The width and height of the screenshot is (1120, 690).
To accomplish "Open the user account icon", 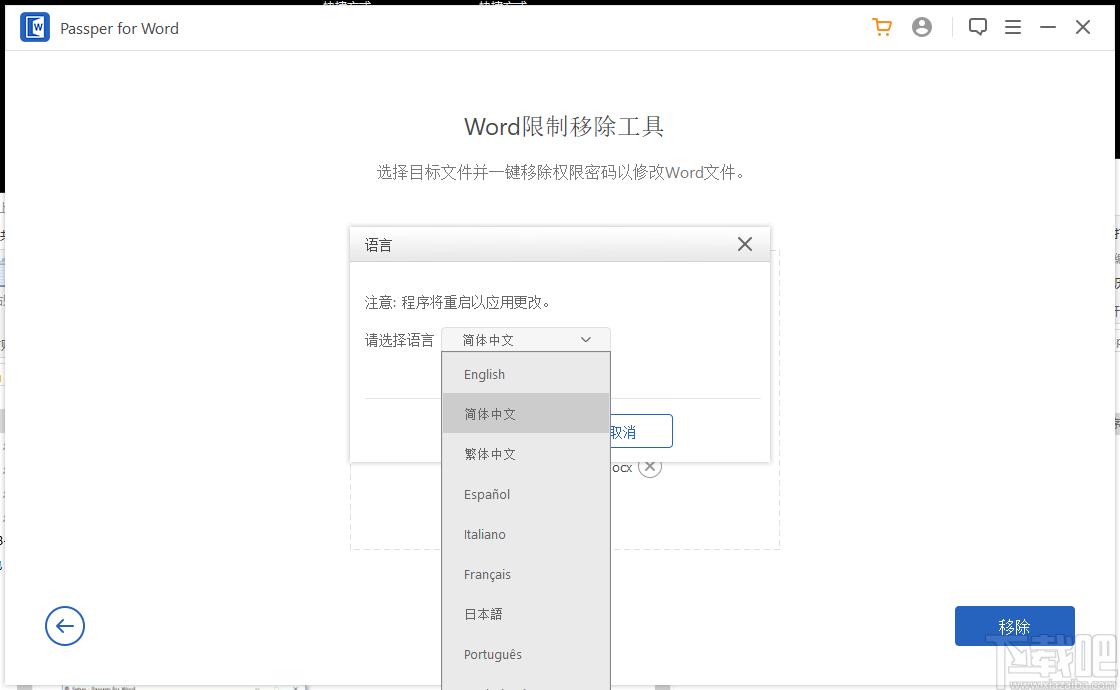I will (922, 27).
